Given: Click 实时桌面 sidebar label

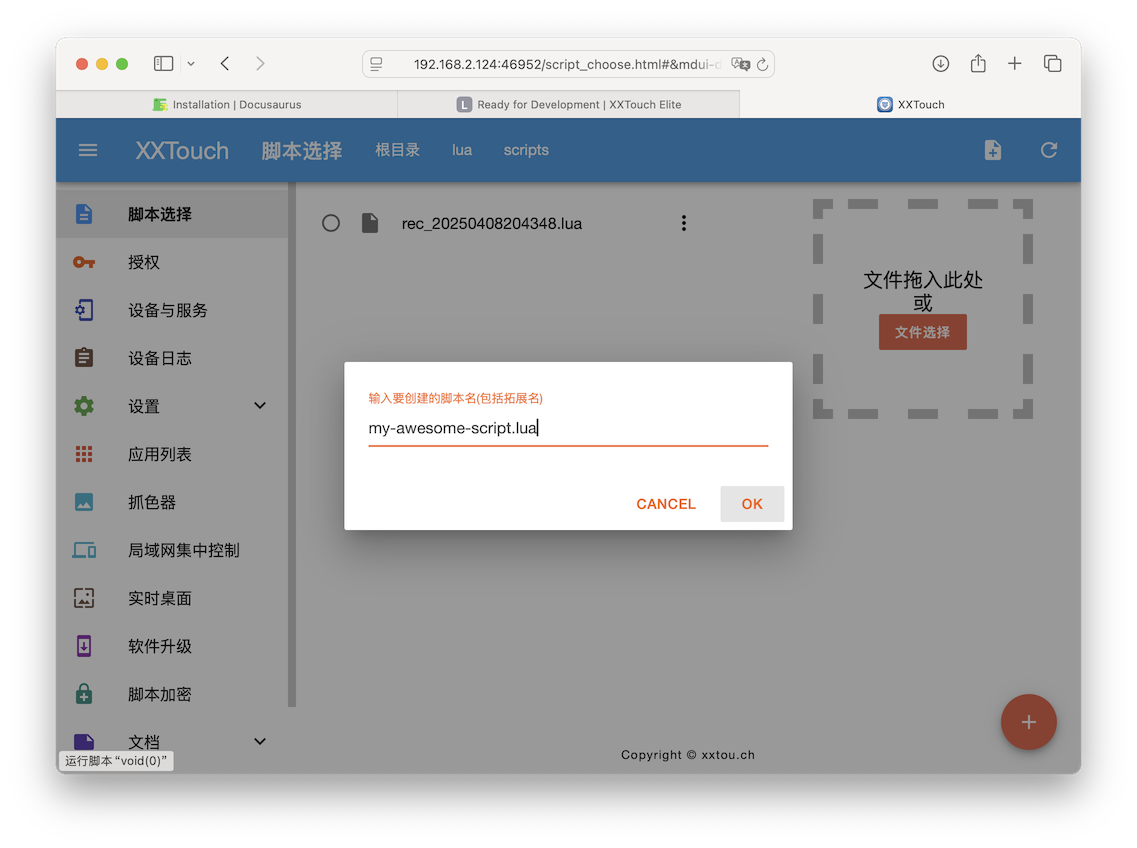Looking at the screenshot, I should click(x=160, y=598).
